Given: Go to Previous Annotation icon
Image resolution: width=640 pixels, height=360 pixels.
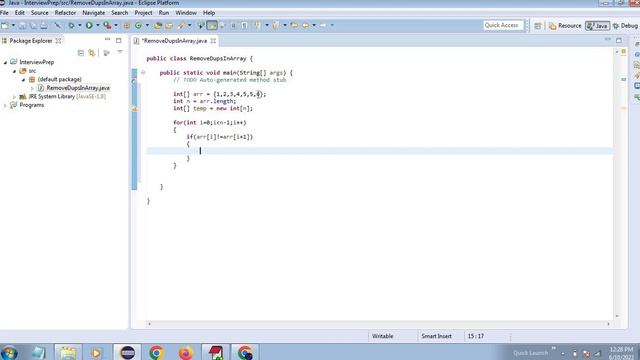Looking at the screenshot, I should pos(276,25).
